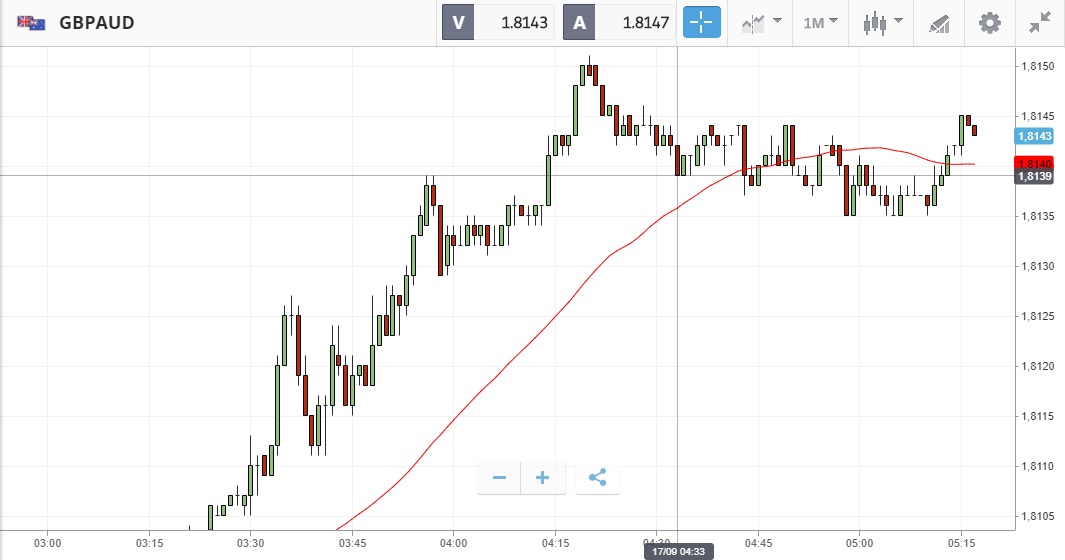Expand the candlestick chart type dropdown
The width and height of the screenshot is (1065, 560).
883,22
